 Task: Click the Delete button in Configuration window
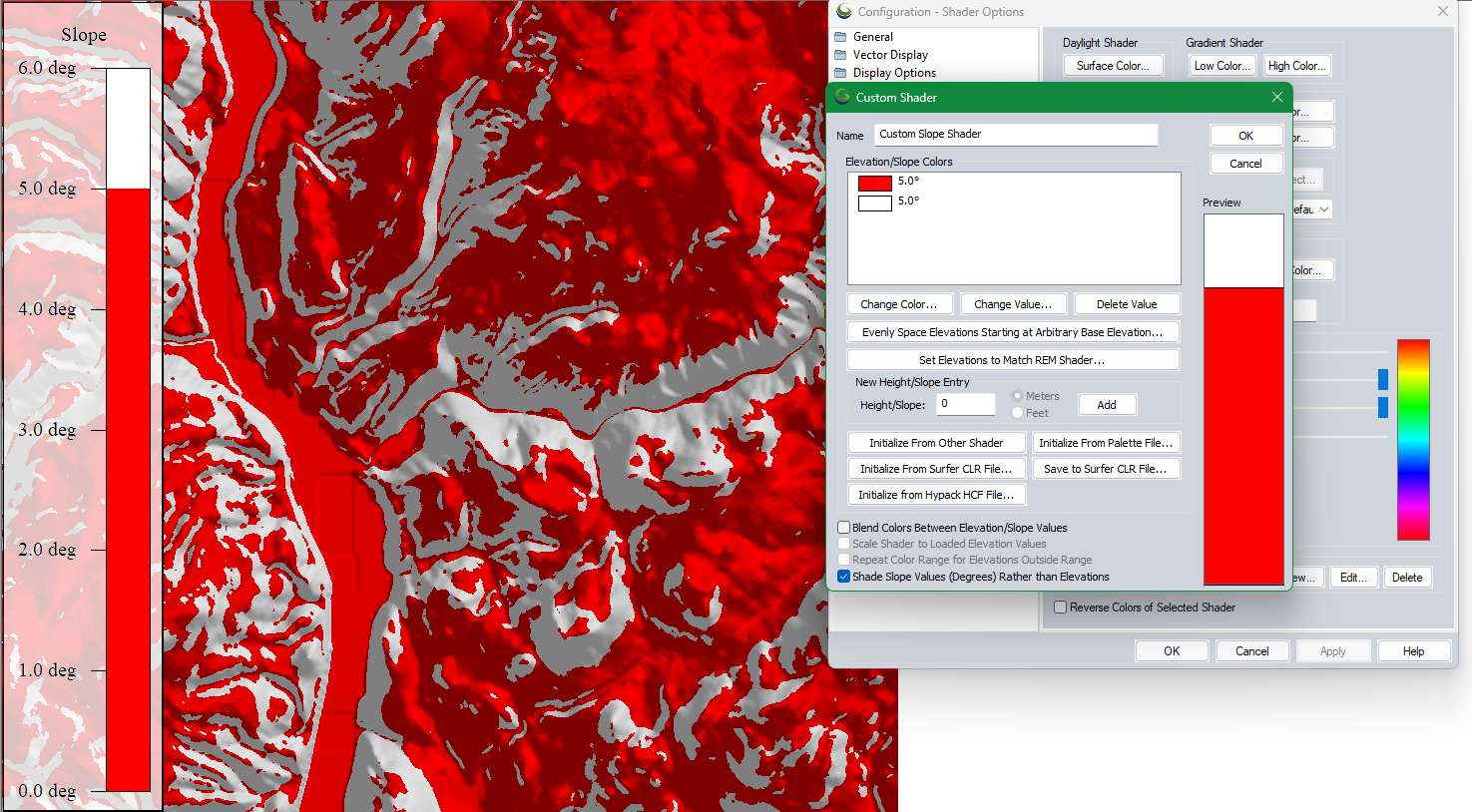click(1408, 578)
